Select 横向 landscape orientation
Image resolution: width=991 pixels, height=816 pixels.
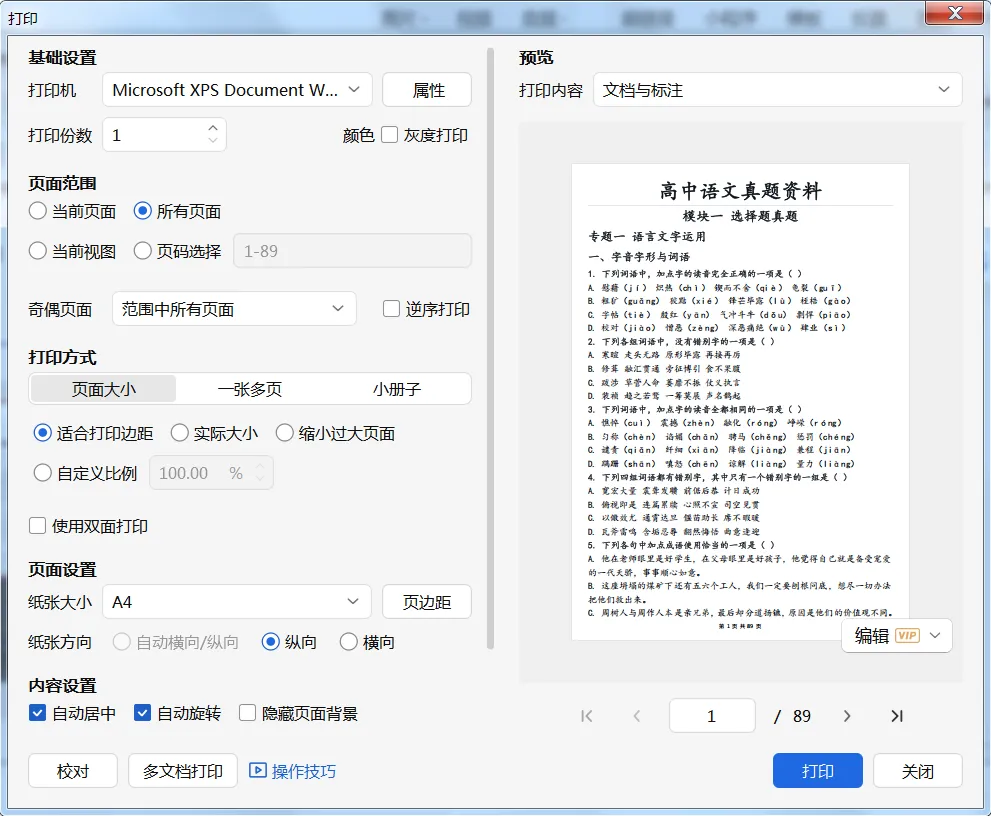(349, 642)
